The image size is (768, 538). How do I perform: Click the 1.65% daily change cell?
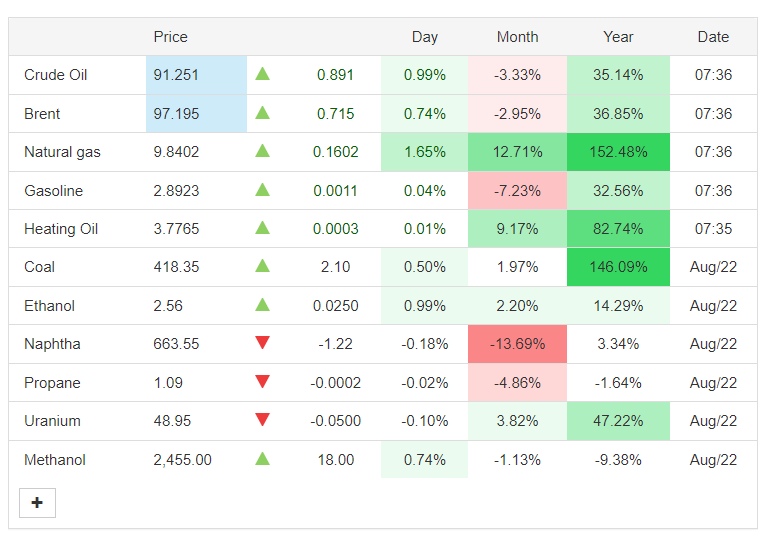[x=425, y=152]
